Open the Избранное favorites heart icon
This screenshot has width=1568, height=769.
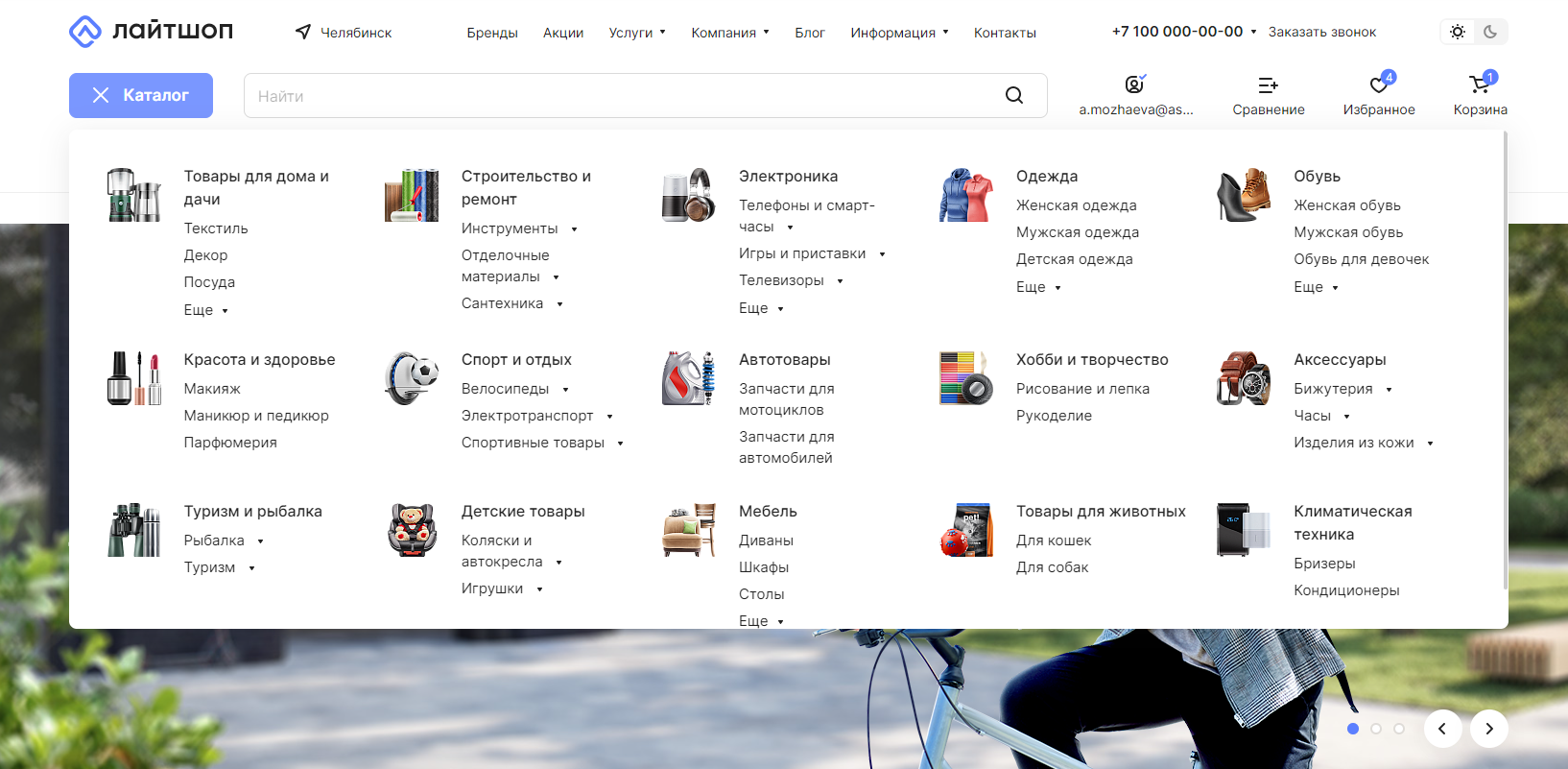click(x=1379, y=84)
